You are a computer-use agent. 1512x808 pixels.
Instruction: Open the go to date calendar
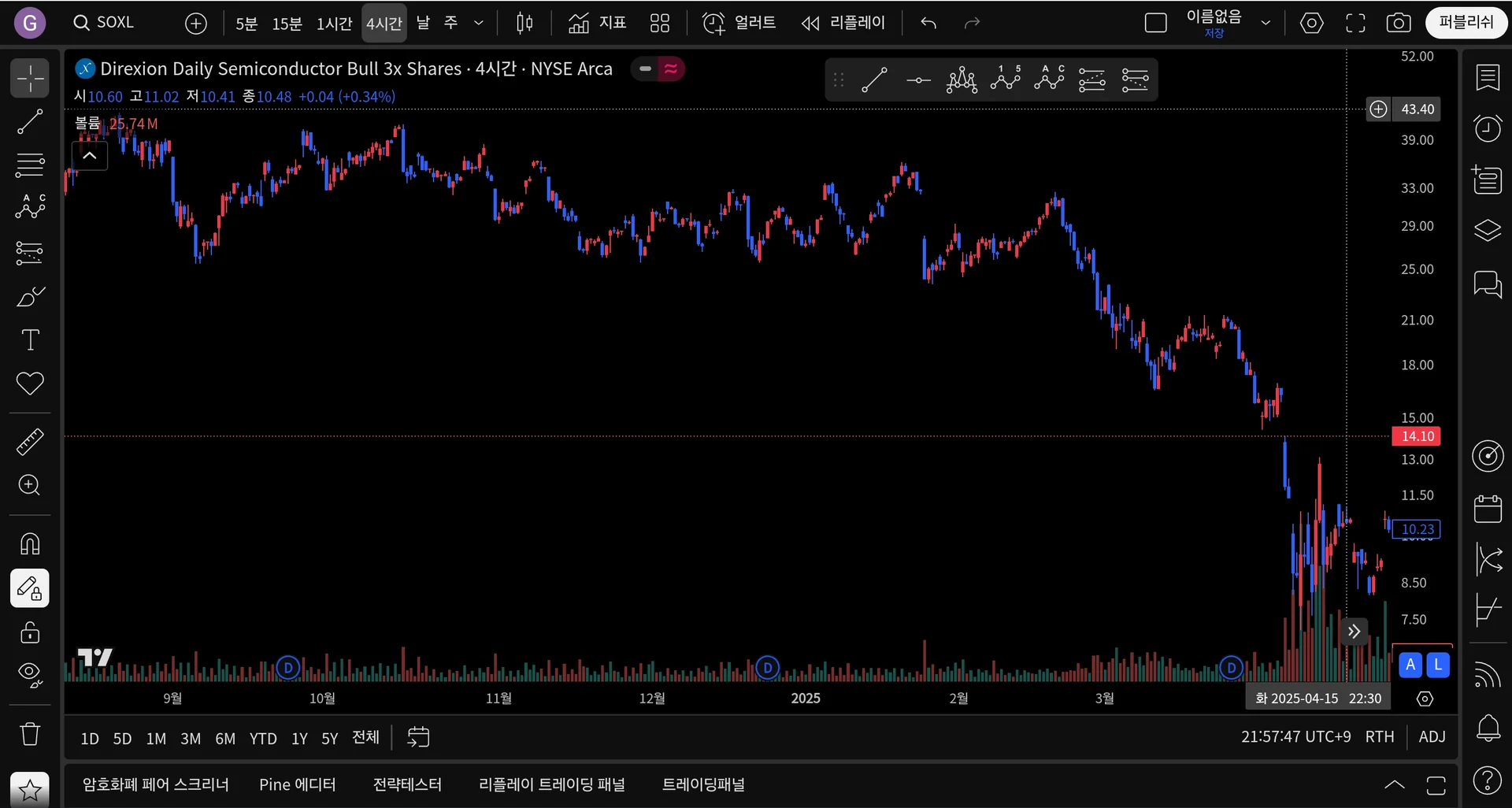(x=418, y=737)
